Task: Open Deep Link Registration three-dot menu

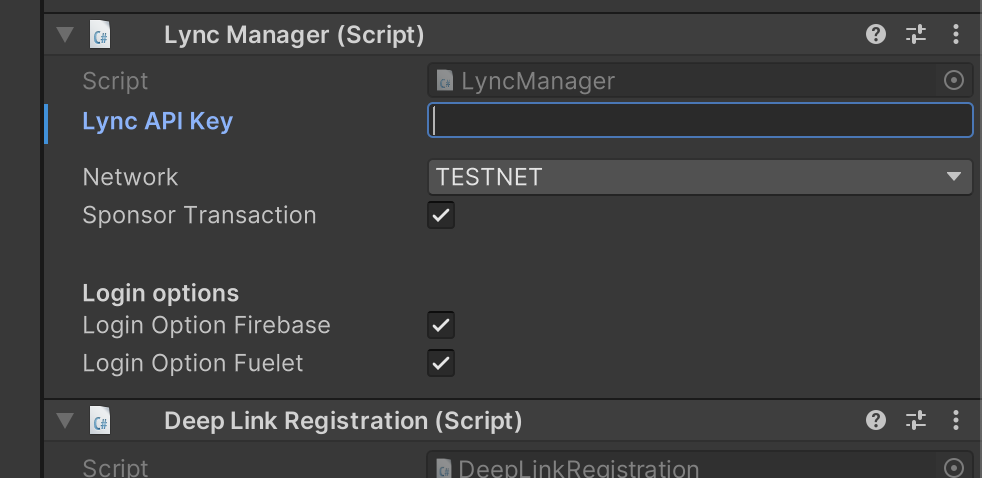Action: pos(956,420)
